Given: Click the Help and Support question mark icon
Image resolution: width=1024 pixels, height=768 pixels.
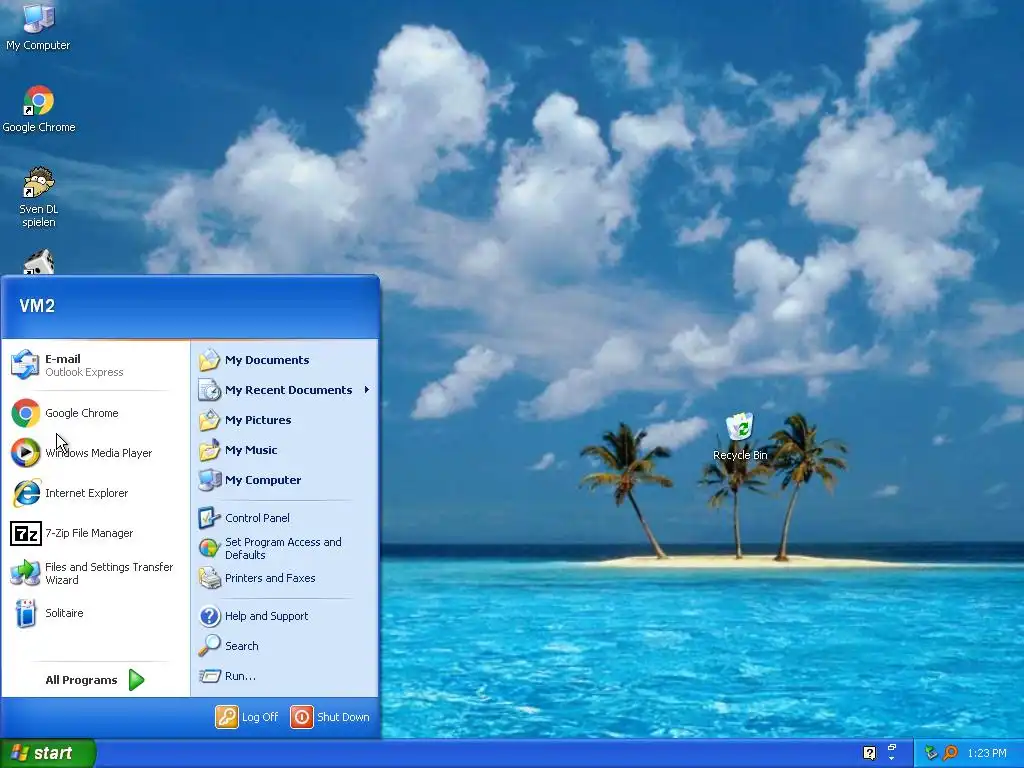Looking at the screenshot, I should coord(210,616).
